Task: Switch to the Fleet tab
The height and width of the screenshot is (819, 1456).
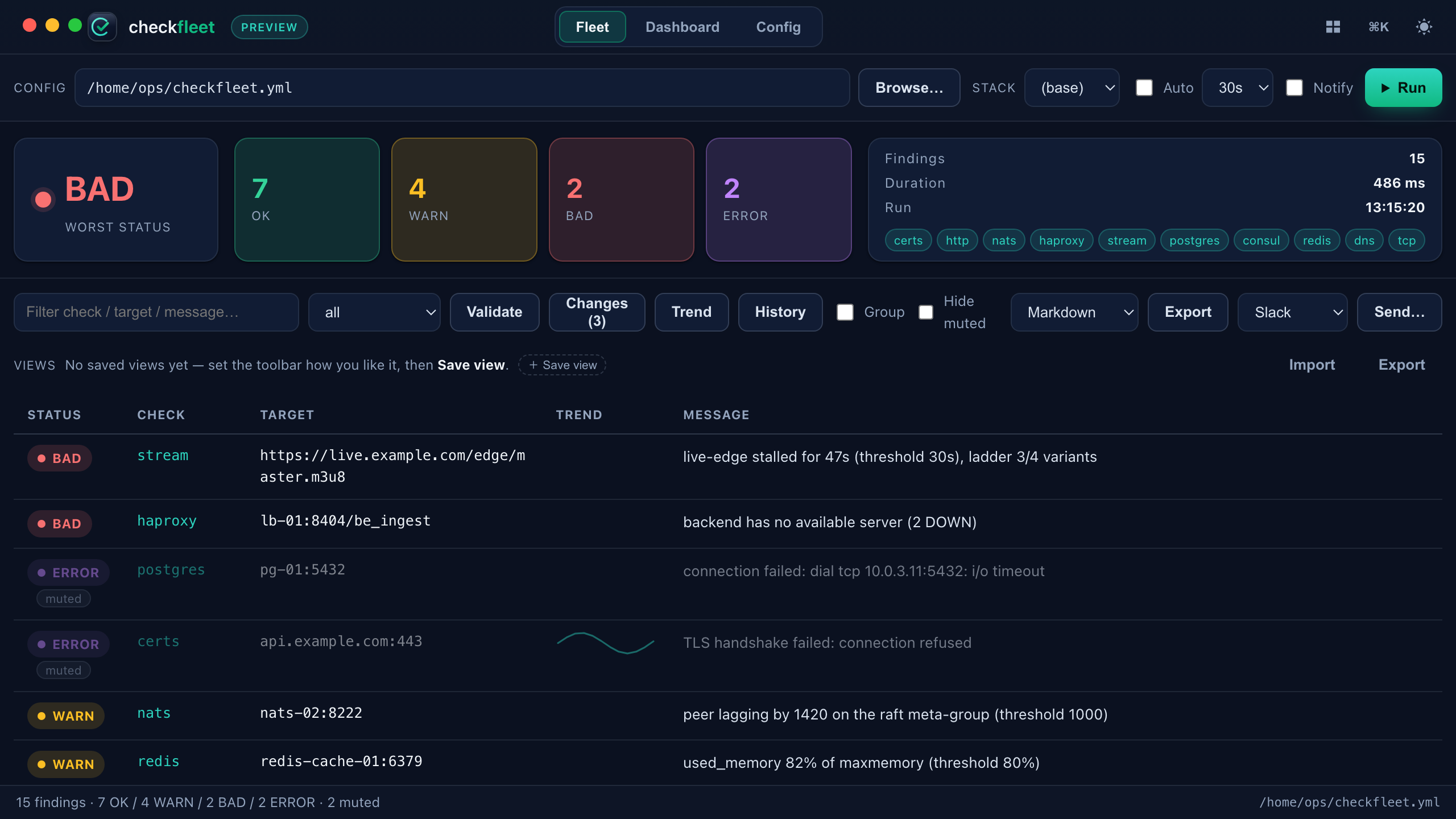Action: pyautogui.click(x=592, y=27)
